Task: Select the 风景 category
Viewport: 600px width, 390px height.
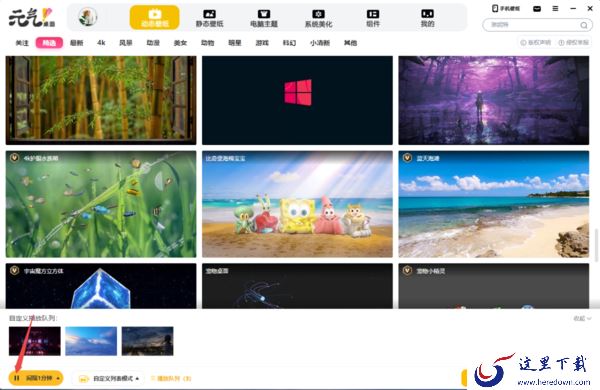Action: [126, 43]
